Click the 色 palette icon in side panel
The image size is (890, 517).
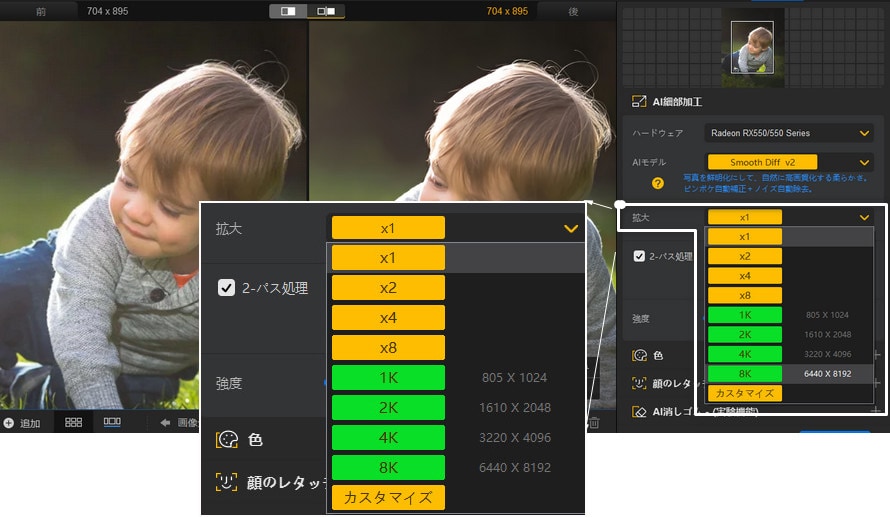(x=639, y=355)
